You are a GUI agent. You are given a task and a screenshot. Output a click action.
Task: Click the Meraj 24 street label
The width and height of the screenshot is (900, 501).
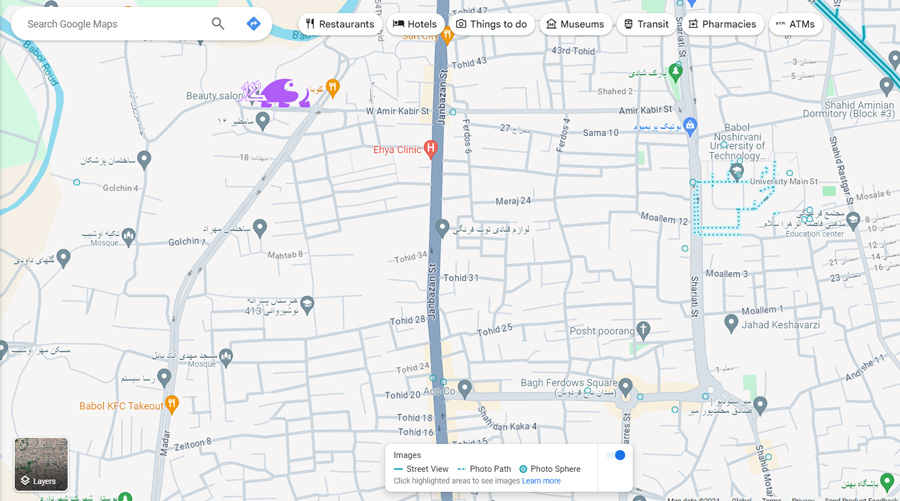513,201
